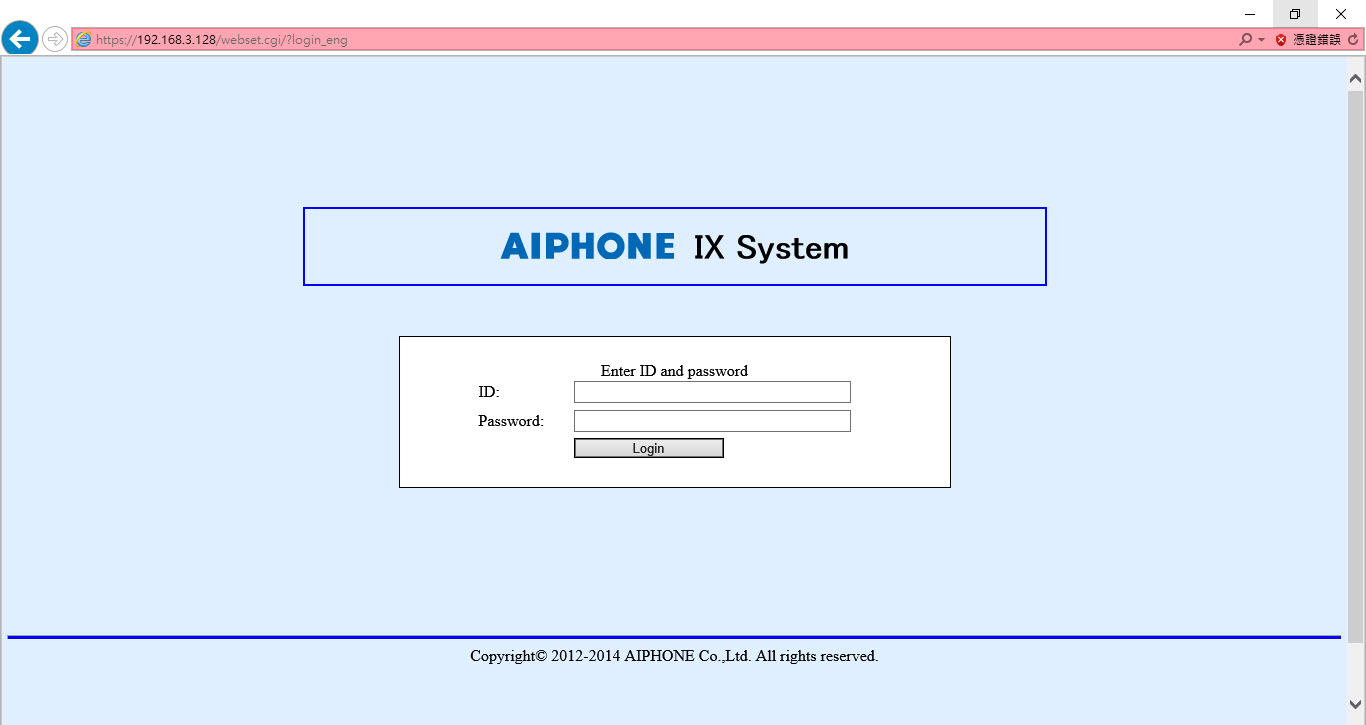1366x725 pixels.
Task: Click the red certificate error icon
Action: (1281, 40)
